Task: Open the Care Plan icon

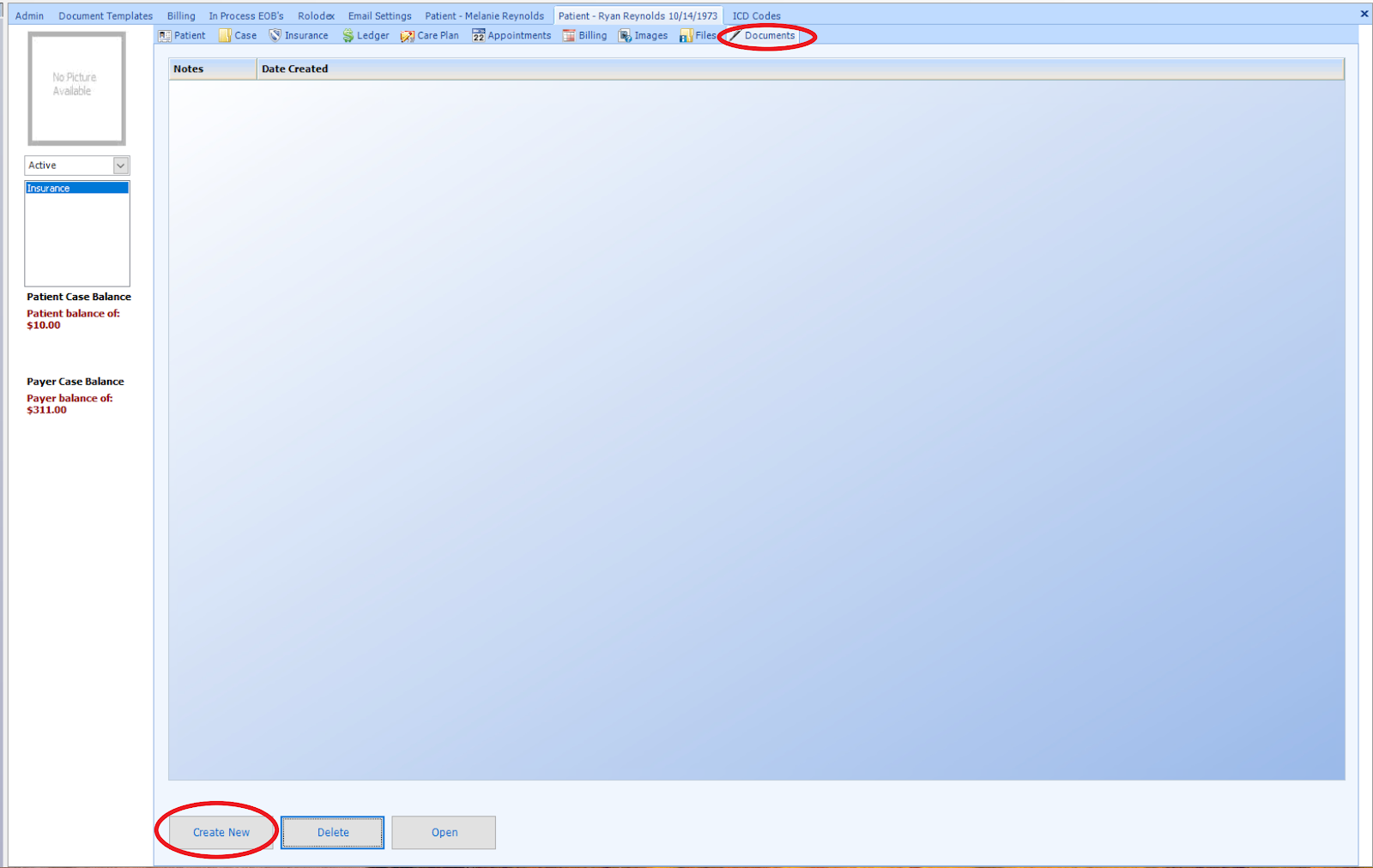Action: [407, 35]
